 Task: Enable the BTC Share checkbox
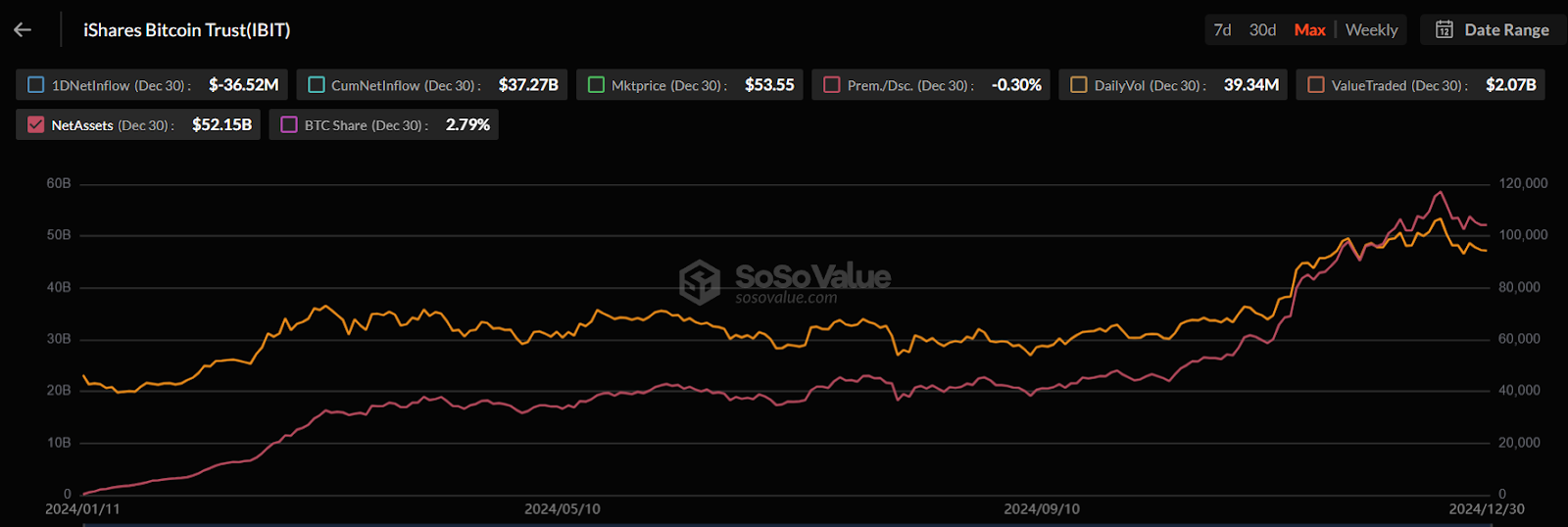pos(289,124)
